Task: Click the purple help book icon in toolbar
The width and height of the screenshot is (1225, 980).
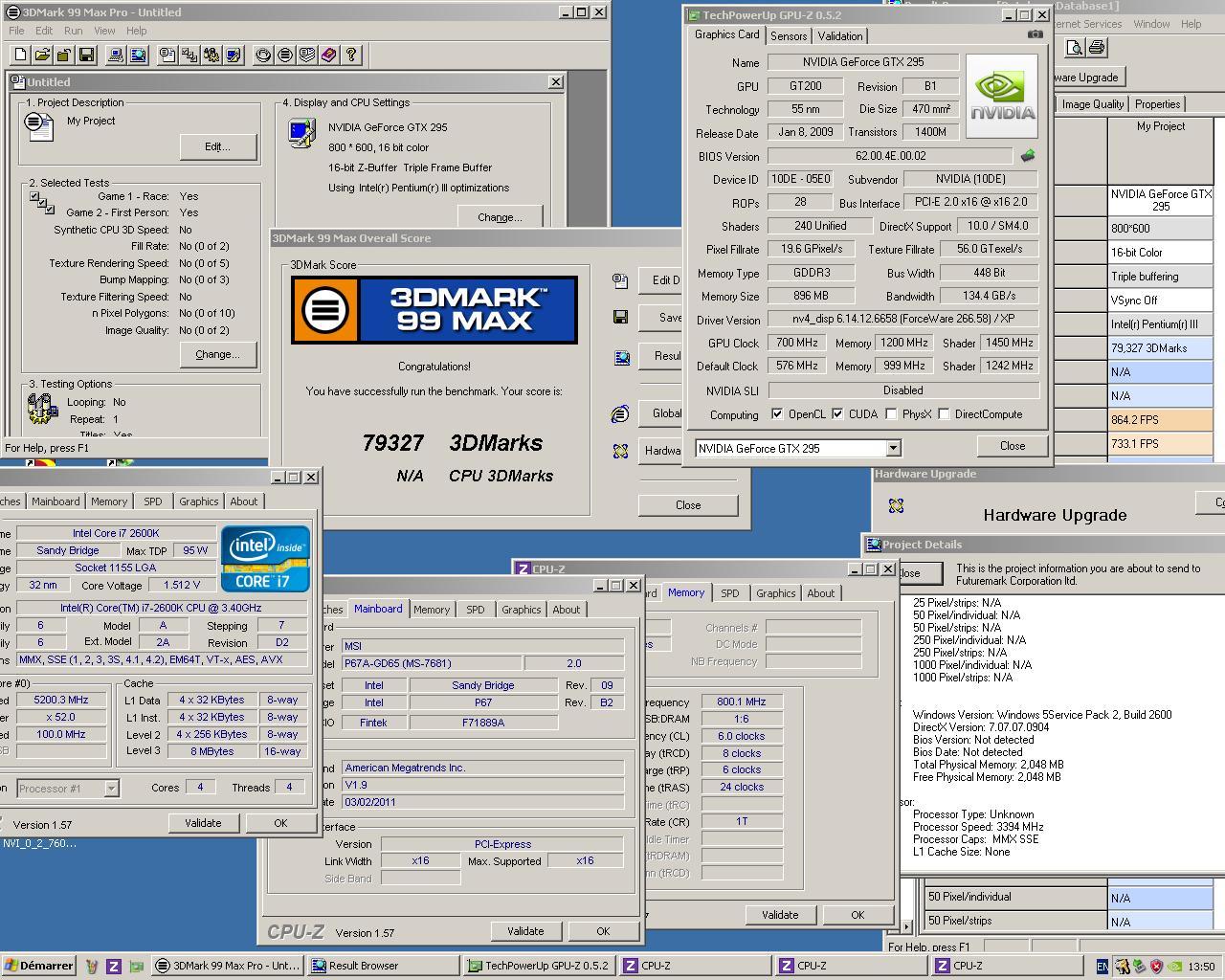Action: point(329,56)
